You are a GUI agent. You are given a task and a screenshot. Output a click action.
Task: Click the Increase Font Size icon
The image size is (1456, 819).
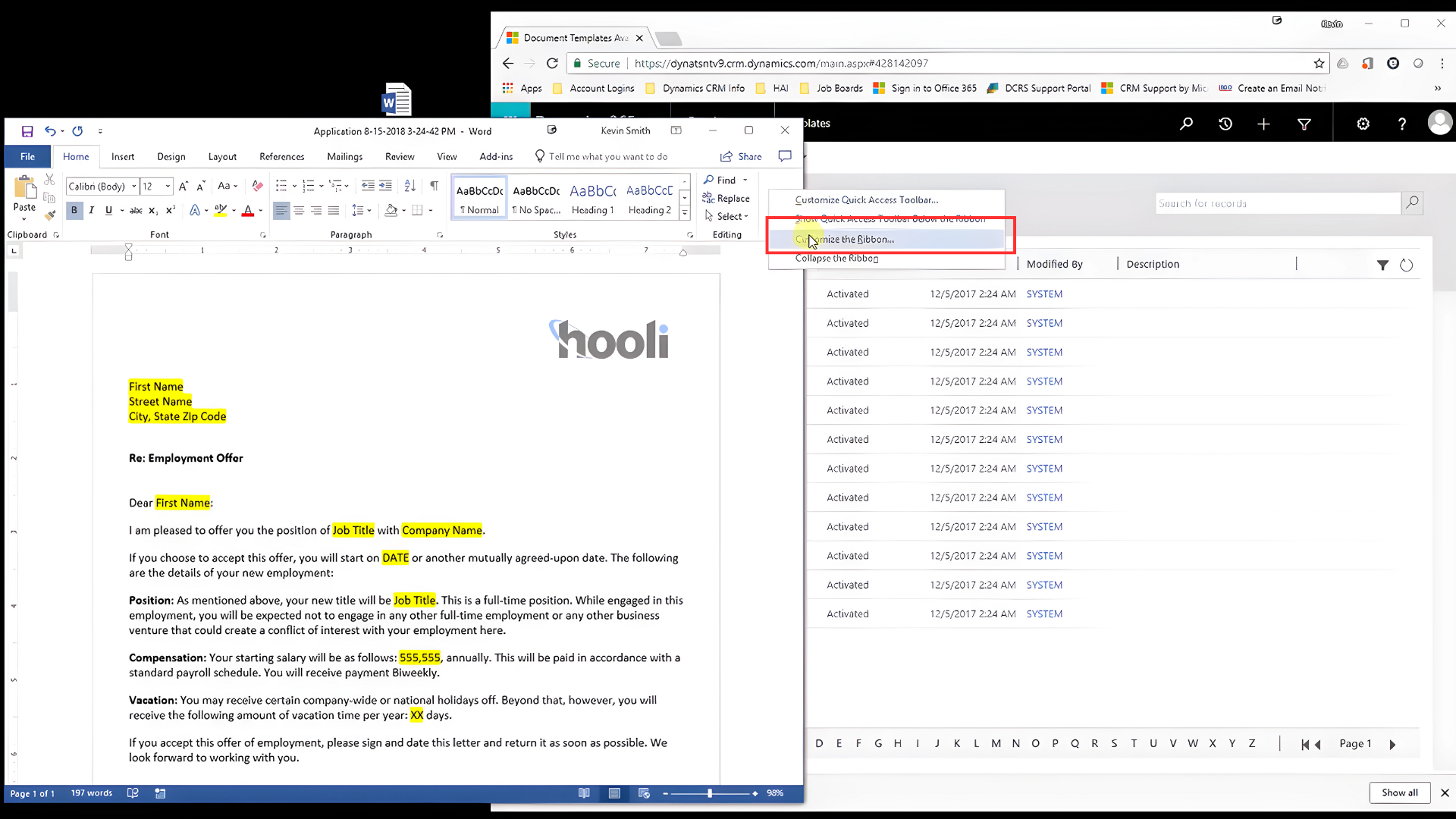coord(183,187)
